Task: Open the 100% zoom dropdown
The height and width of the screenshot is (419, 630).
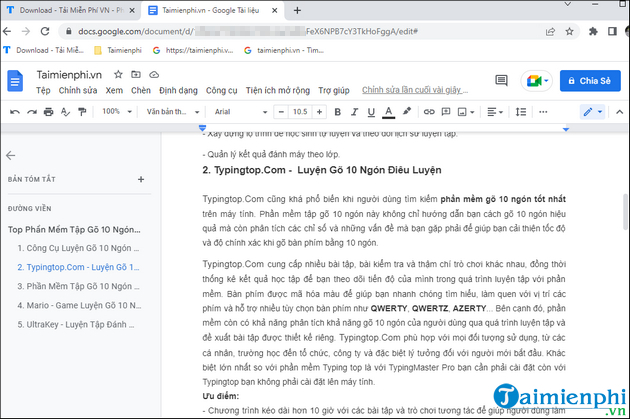Action: pos(117,112)
